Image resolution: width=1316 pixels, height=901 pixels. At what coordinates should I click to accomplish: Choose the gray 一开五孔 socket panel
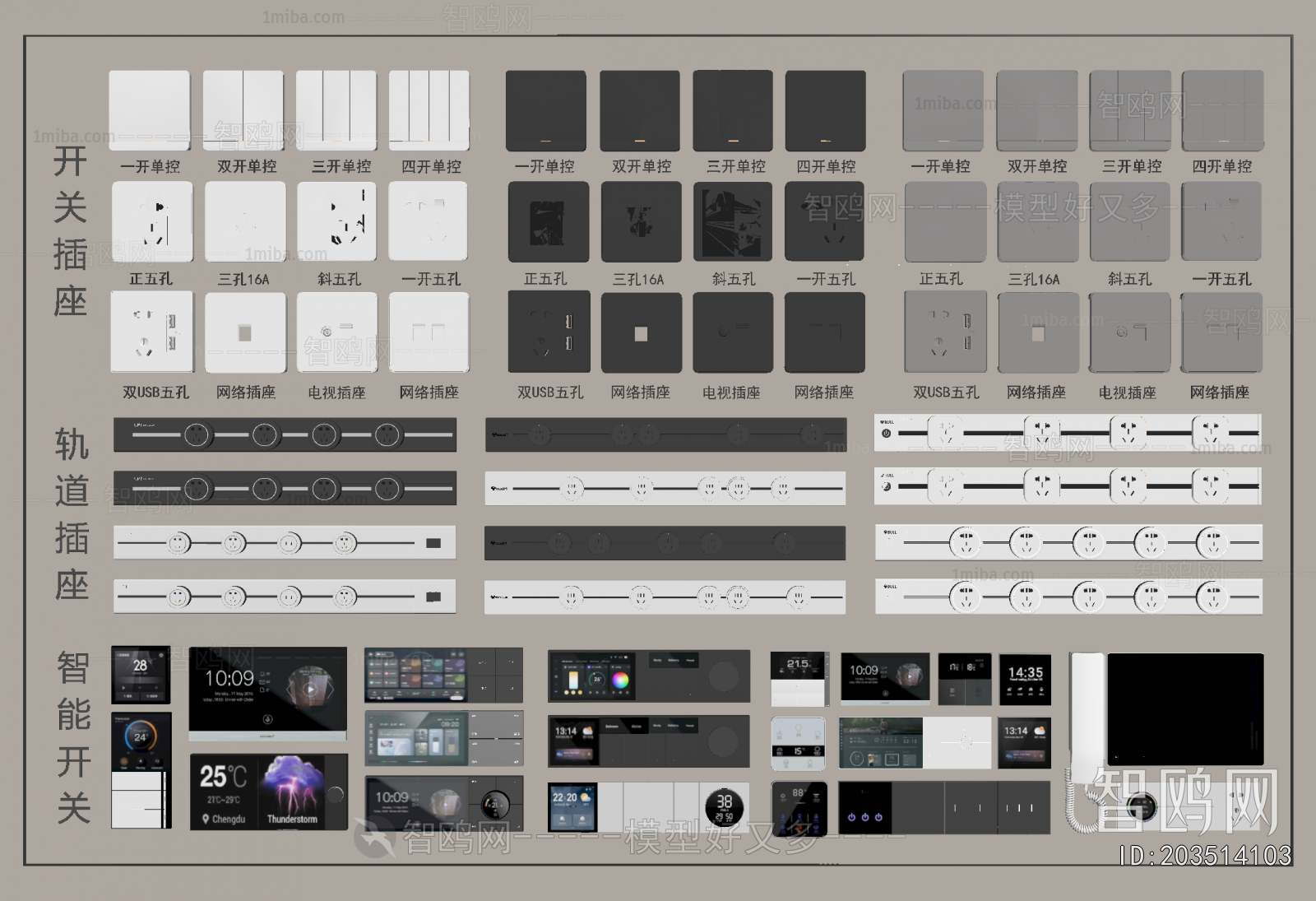pyautogui.click(x=1221, y=221)
